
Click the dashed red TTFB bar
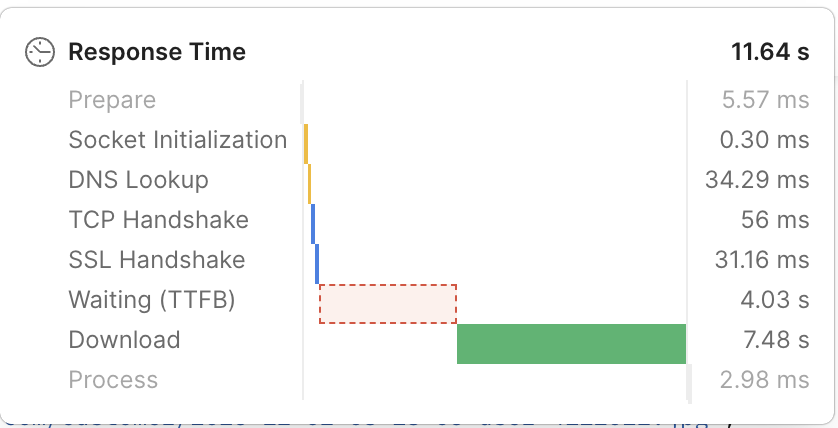pyautogui.click(x=388, y=304)
